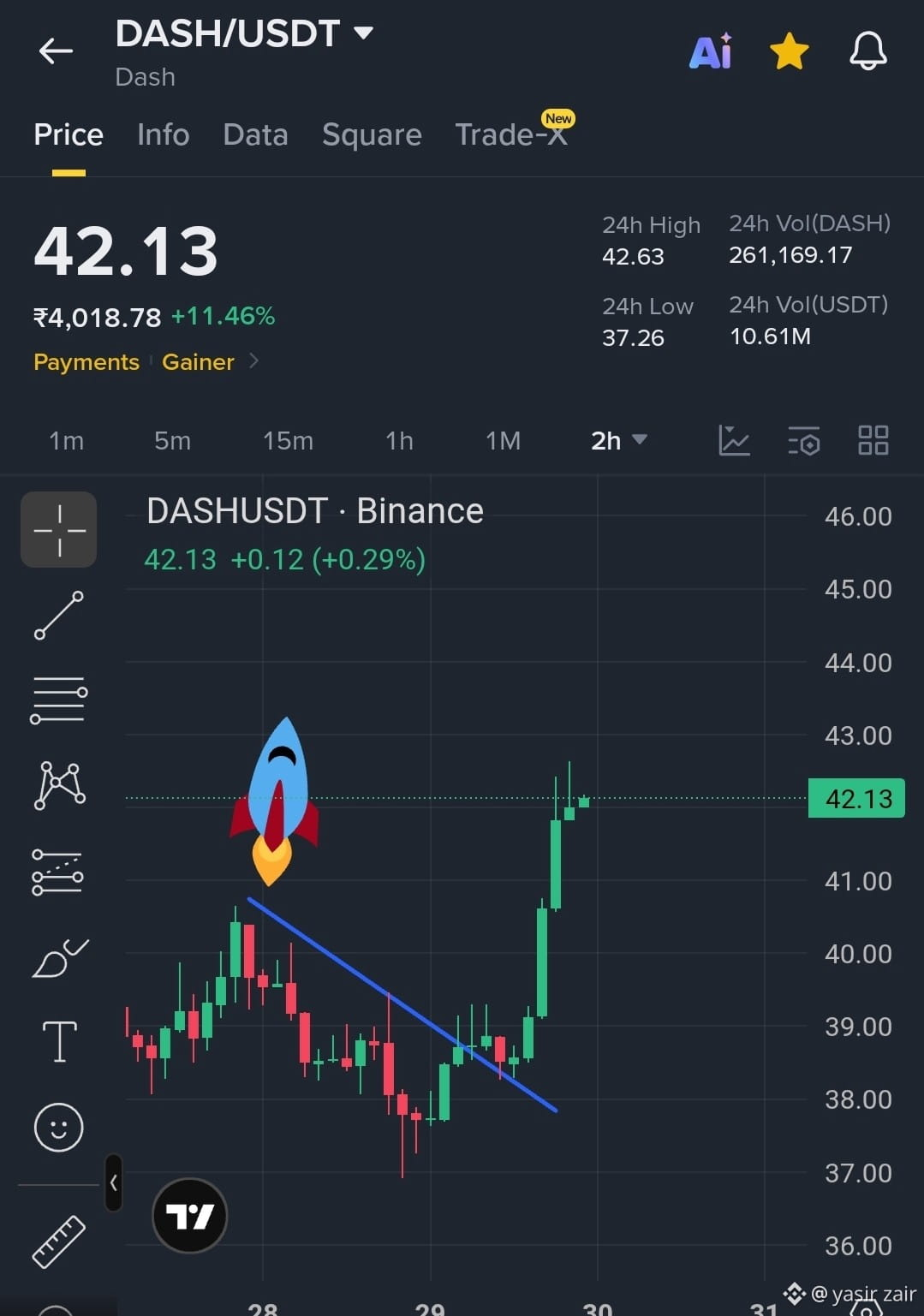924x1316 pixels.
Task: Open the Payments tag
Action: click(x=86, y=362)
